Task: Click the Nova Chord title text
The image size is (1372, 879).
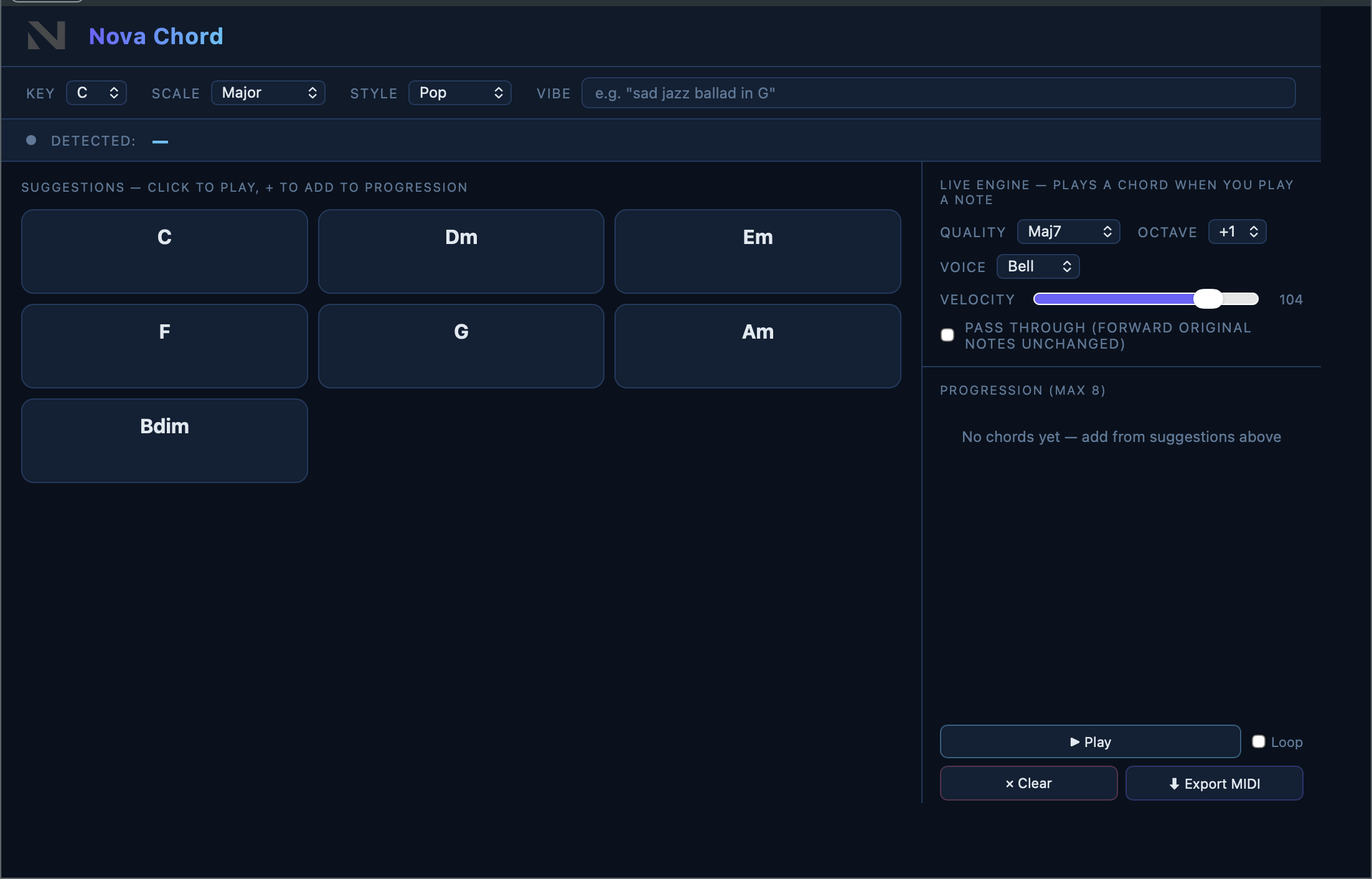Action: 156,36
